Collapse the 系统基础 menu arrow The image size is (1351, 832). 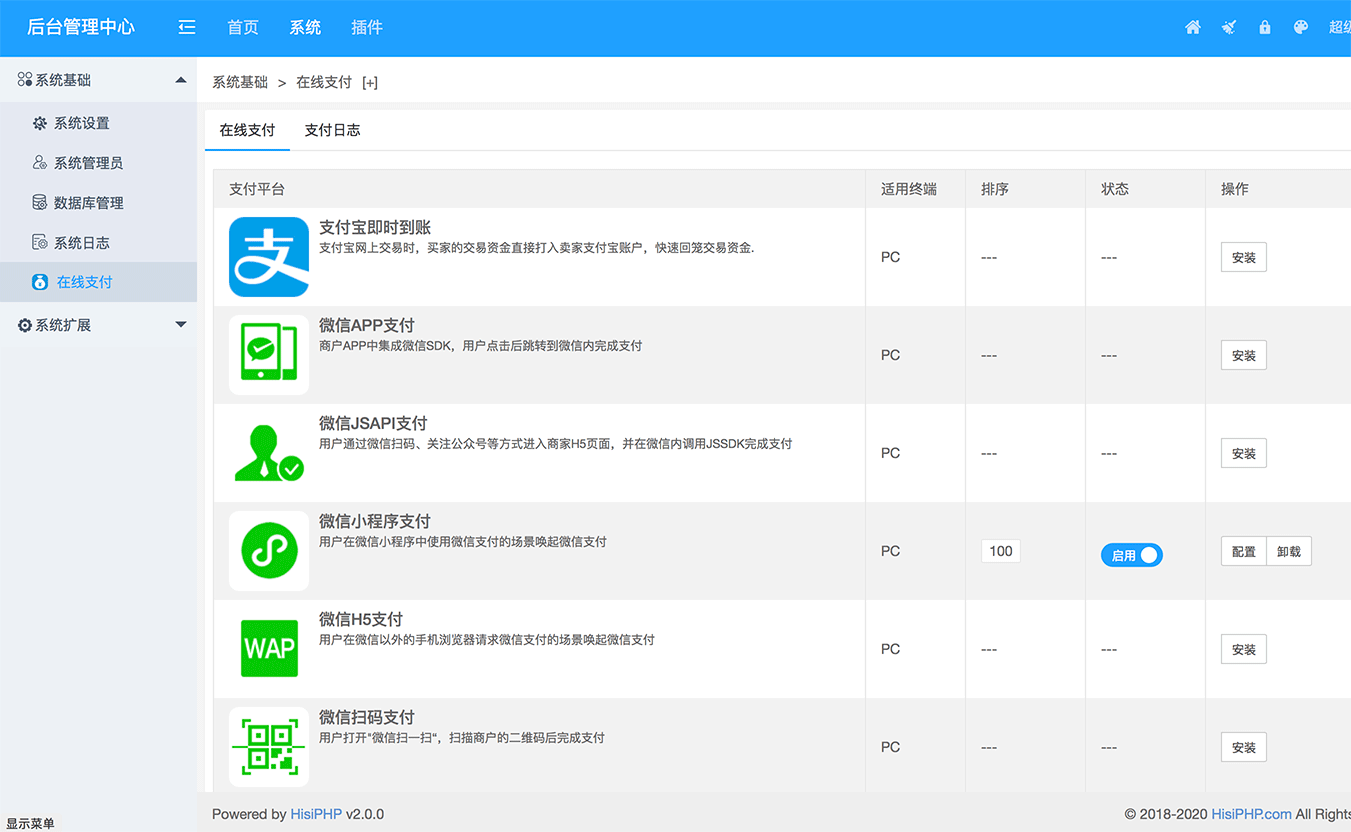pos(181,80)
